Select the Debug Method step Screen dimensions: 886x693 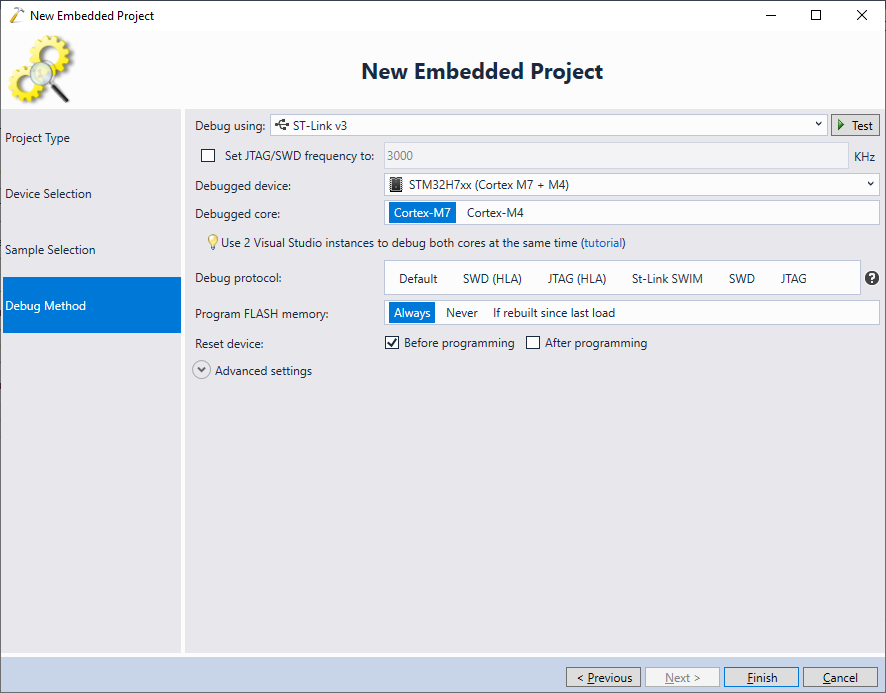click(x=92, y=305)
